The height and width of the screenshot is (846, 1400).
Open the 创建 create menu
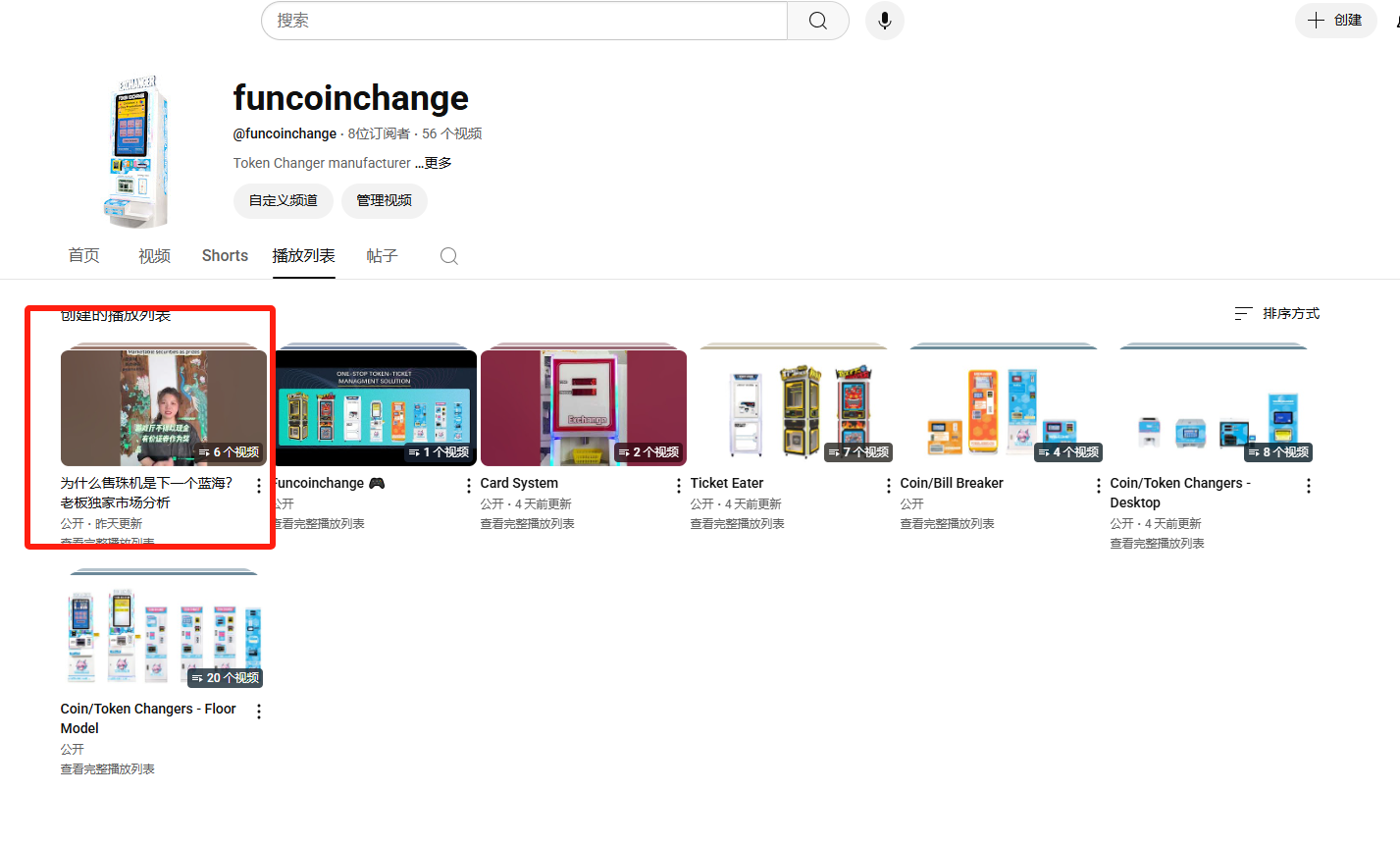(1336, 21)
